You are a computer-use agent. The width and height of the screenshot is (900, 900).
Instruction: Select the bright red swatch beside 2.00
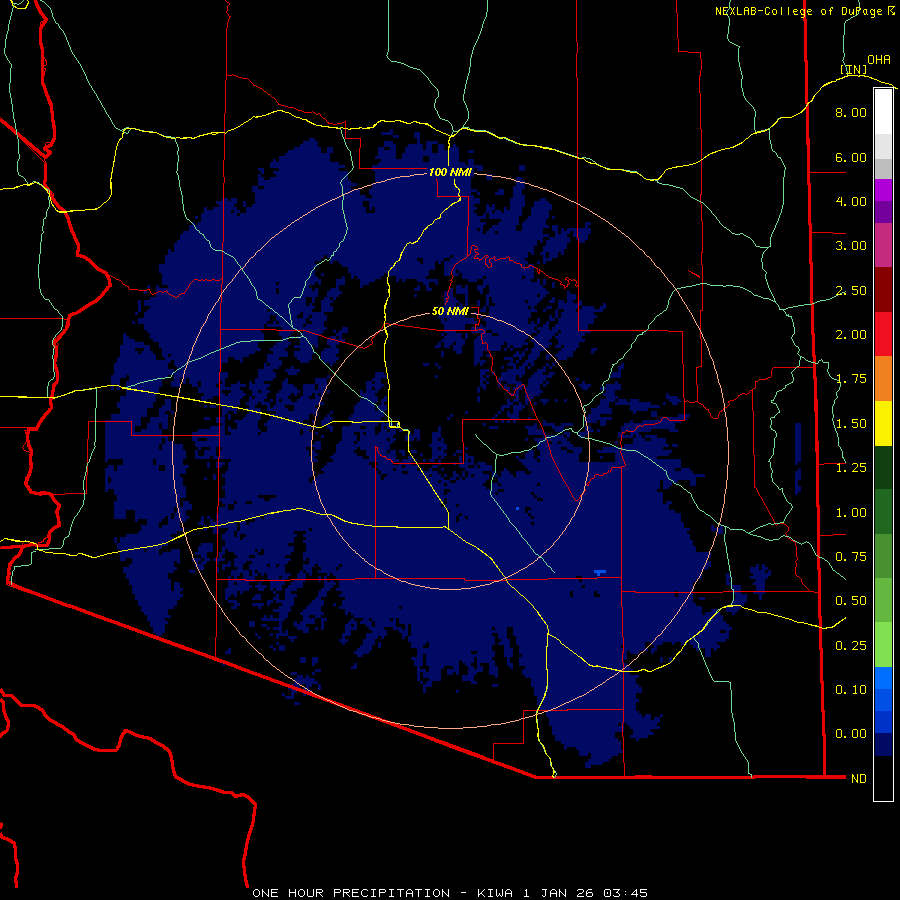click(883, 334)
